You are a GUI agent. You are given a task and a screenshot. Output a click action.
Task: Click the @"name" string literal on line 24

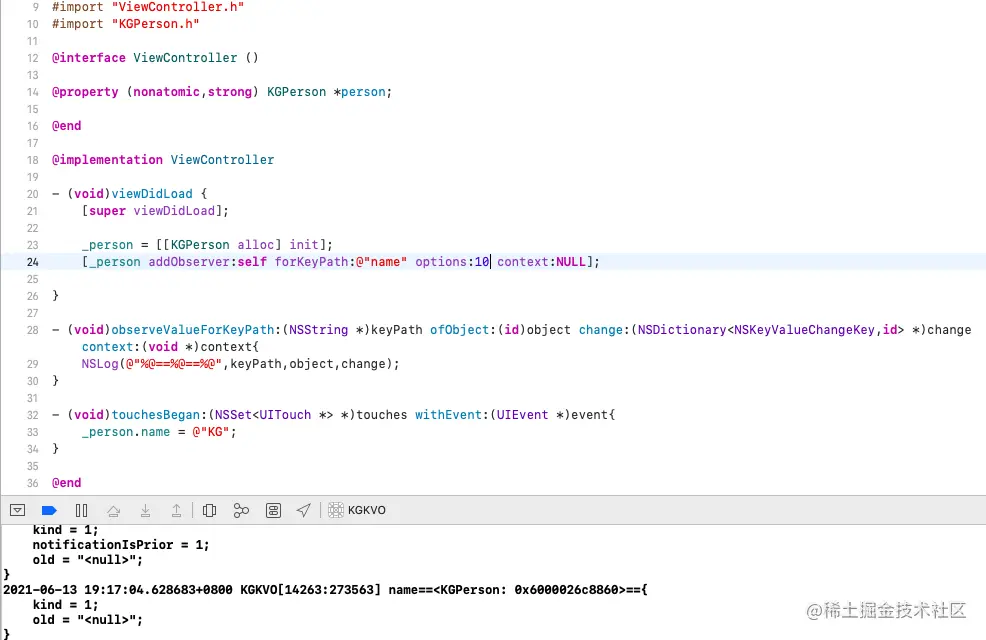[x=381, y=262]
